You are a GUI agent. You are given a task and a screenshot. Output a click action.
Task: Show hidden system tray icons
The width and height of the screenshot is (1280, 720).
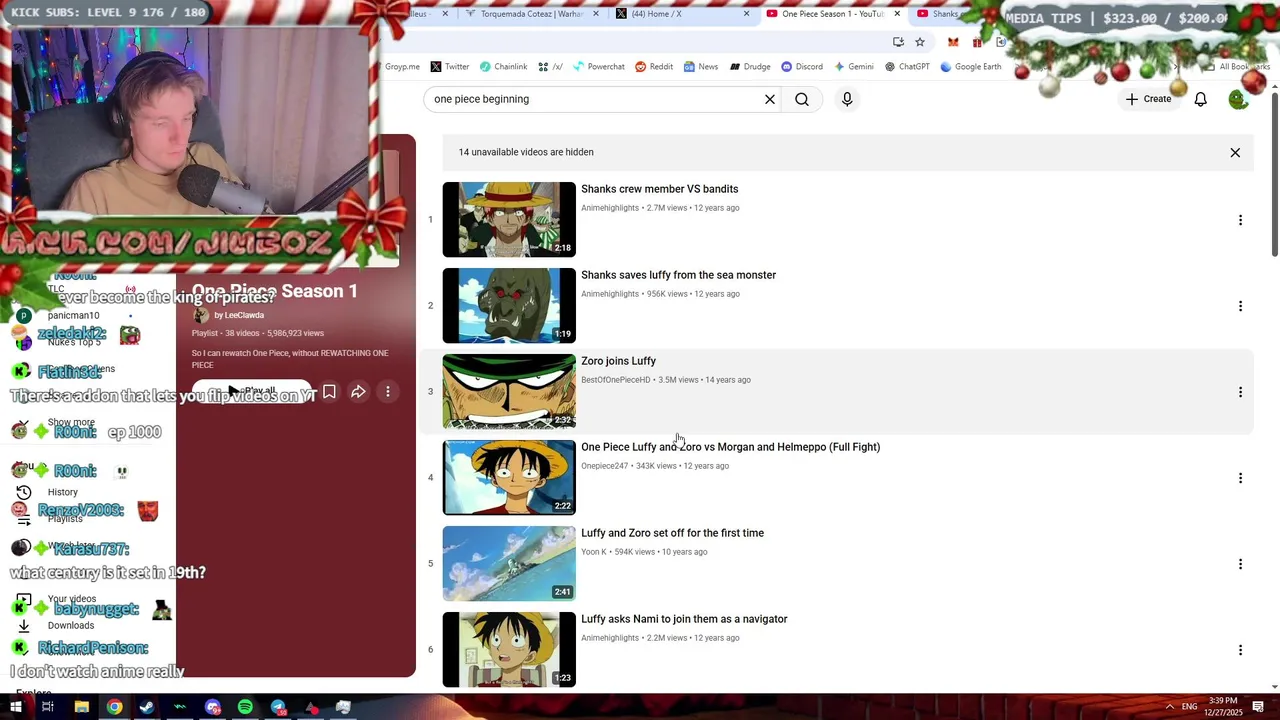click(1169, 707)
